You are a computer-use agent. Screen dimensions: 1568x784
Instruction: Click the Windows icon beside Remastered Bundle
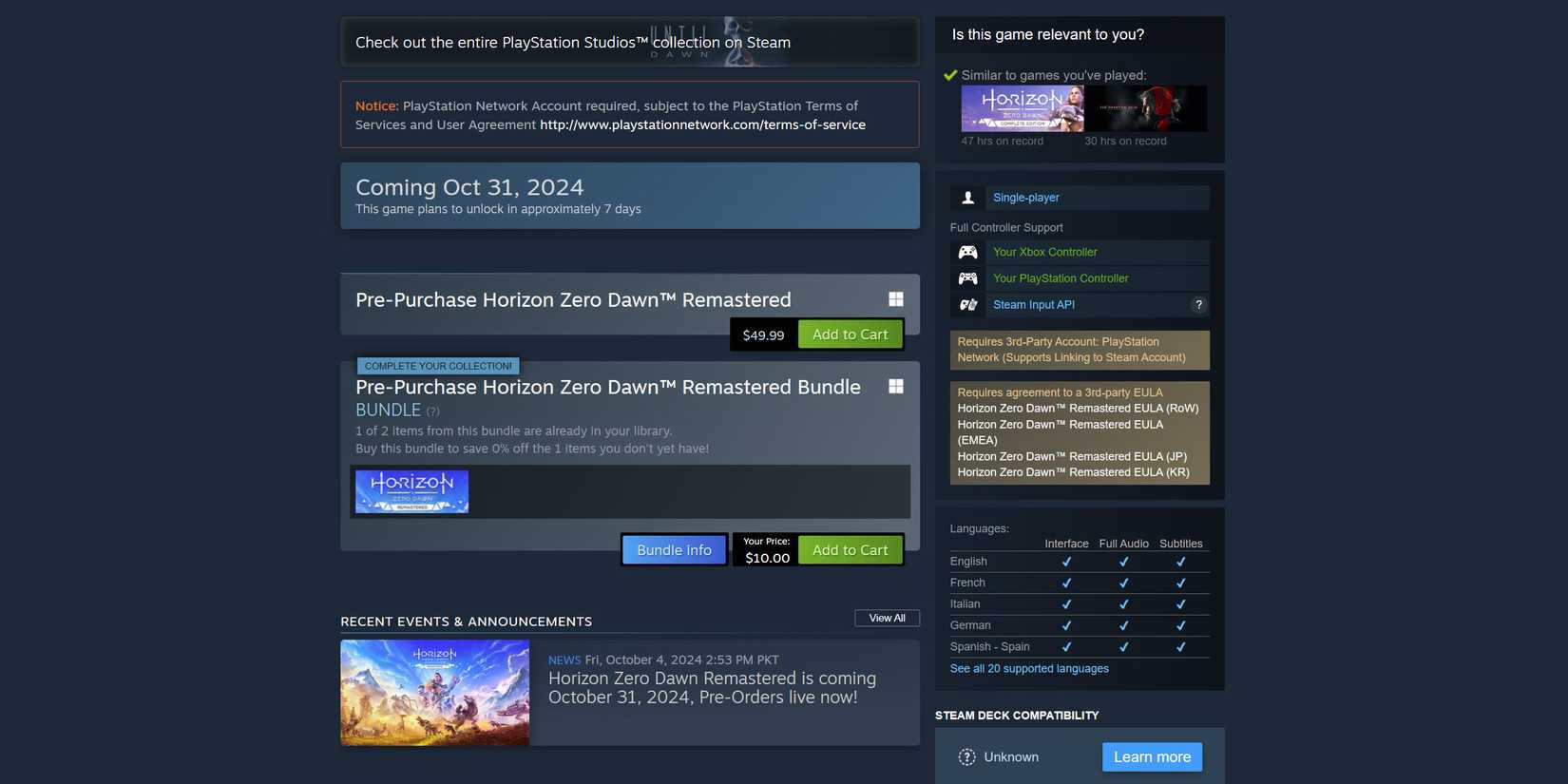pos(896,387)
